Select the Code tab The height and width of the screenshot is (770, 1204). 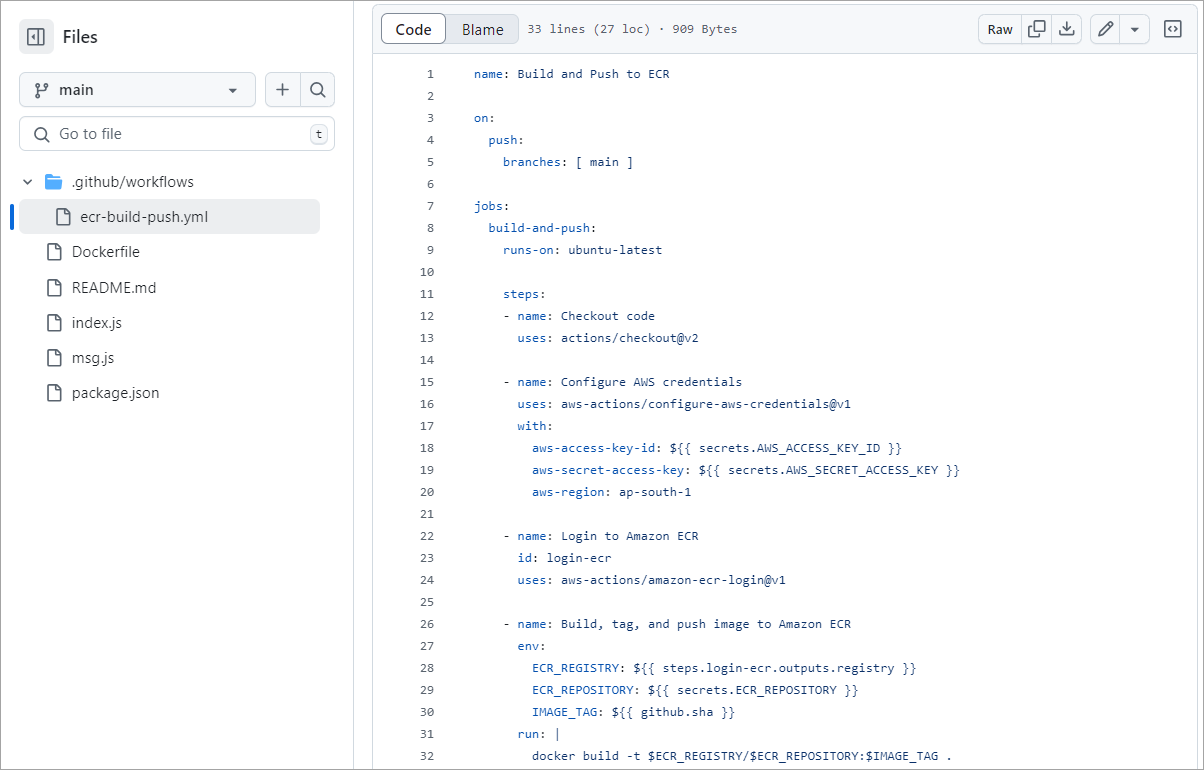[413, 29]
